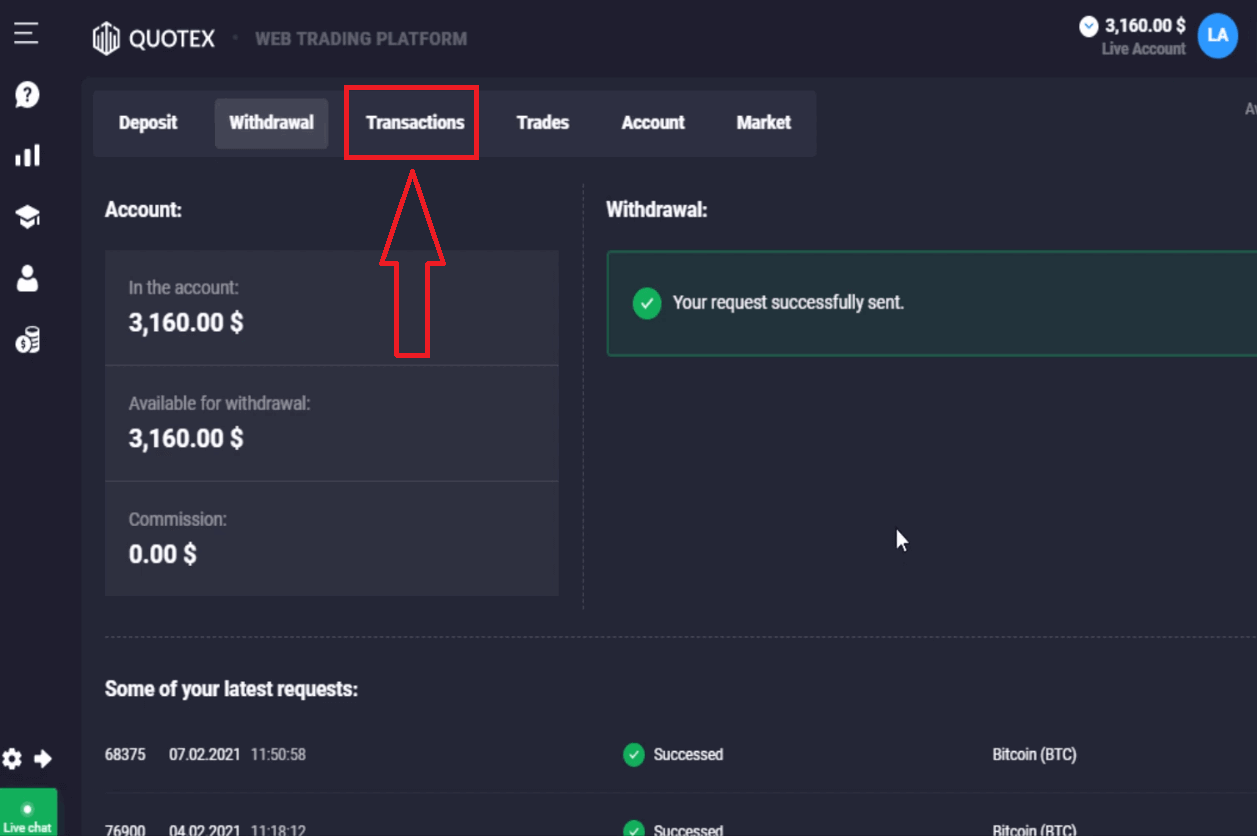Viewport: 1257px width, 836px height.
Task: Select the Deposit tab
Action: click(147, 122)
